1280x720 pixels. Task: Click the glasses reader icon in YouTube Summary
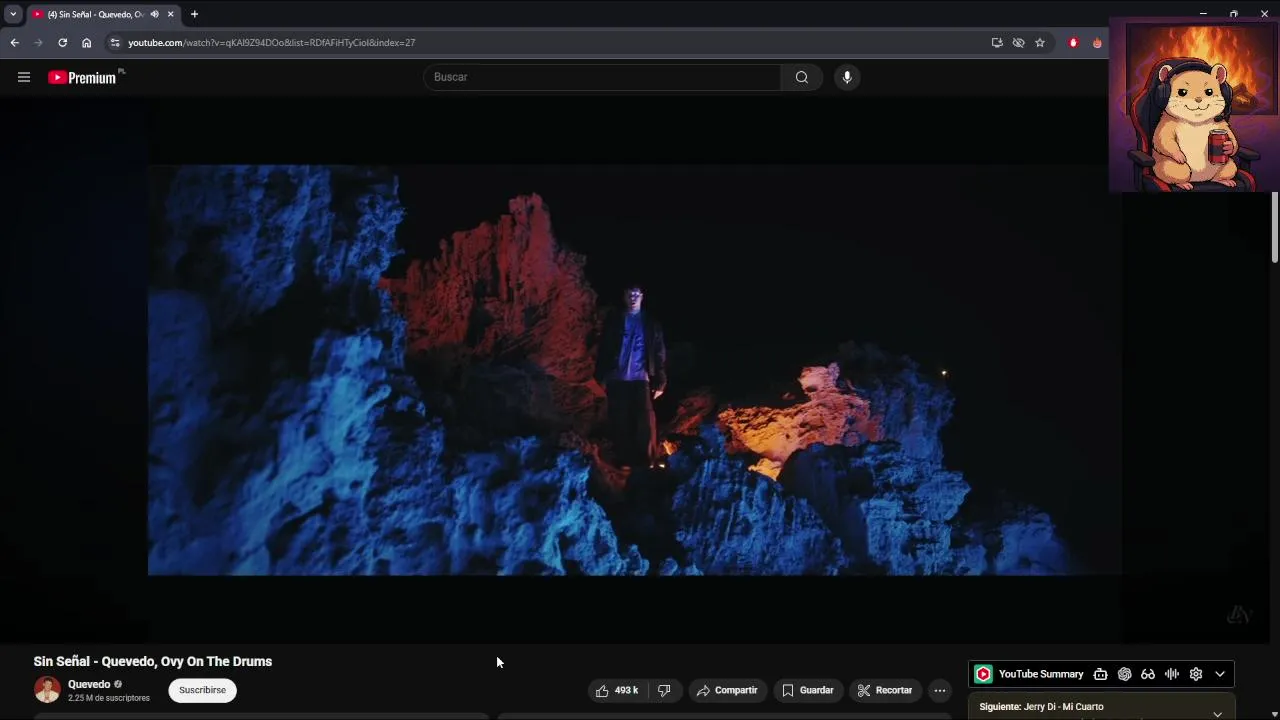[1148, 674]
